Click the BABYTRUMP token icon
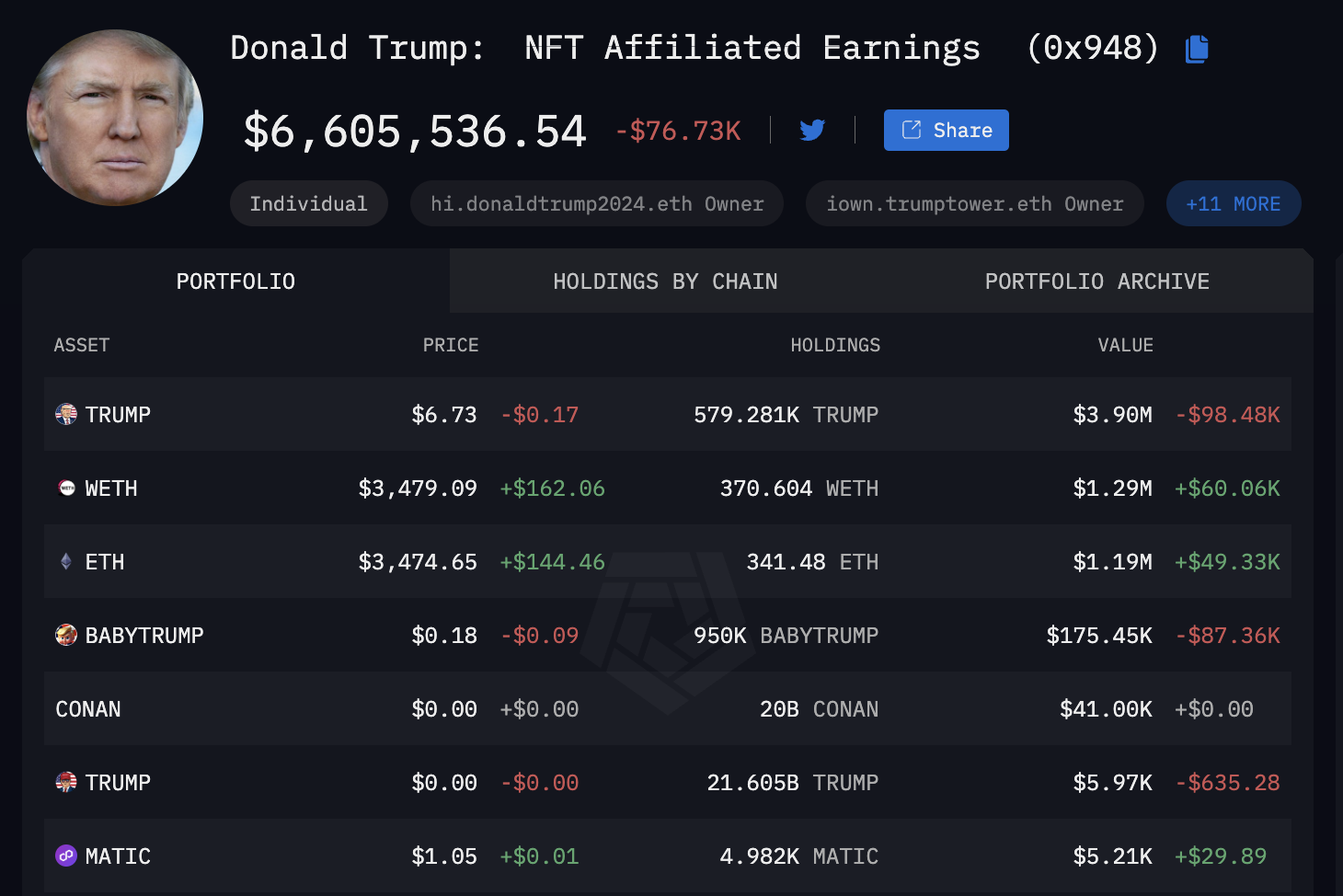The height and width of the screenshot is (896, 1343). click(66, 636)
